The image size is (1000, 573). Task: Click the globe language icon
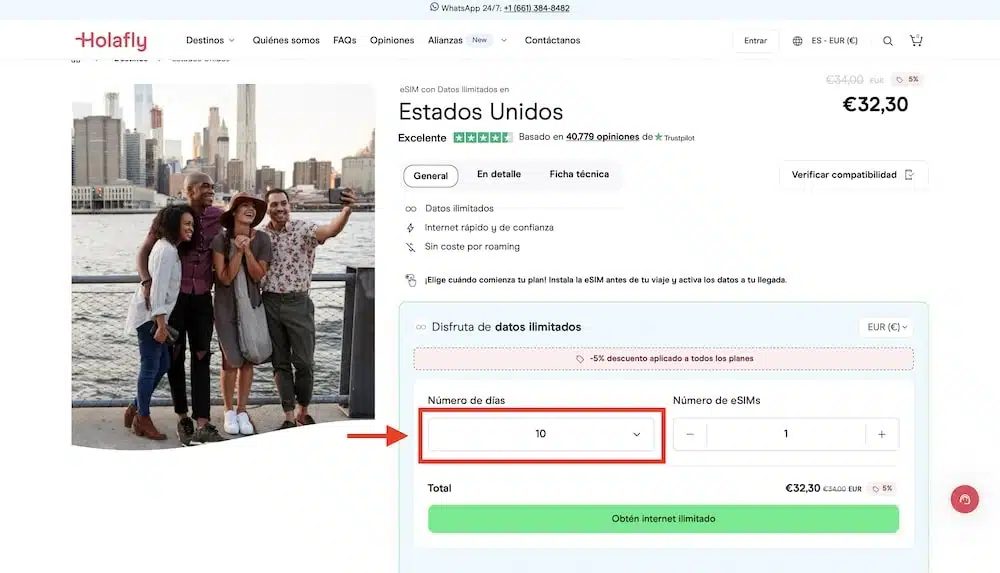pyautogui.click(x=797, y=41)
